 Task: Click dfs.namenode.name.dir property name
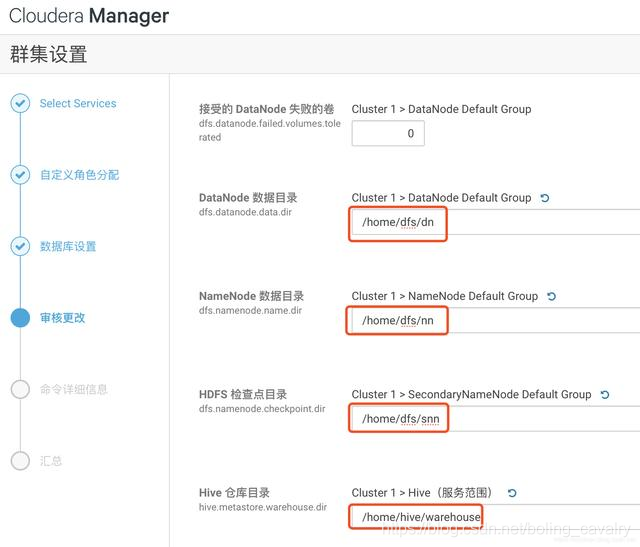pos(250,311)
